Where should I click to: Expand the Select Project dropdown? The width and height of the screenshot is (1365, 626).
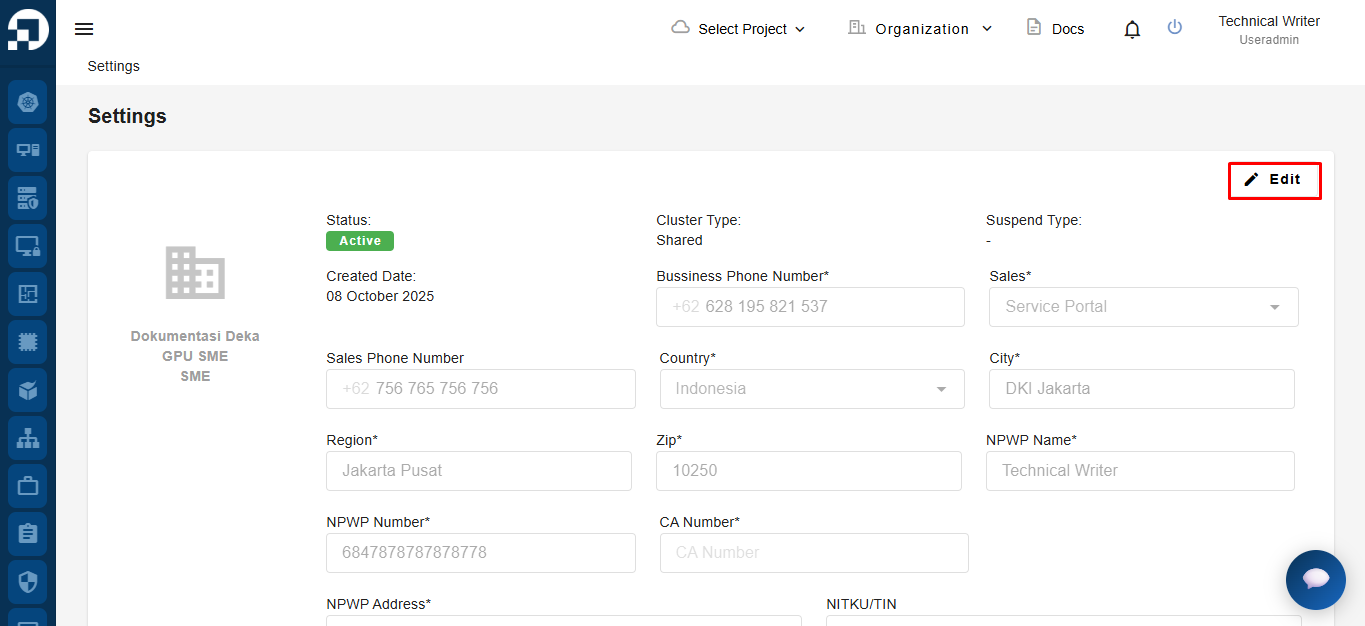[738, 29]
